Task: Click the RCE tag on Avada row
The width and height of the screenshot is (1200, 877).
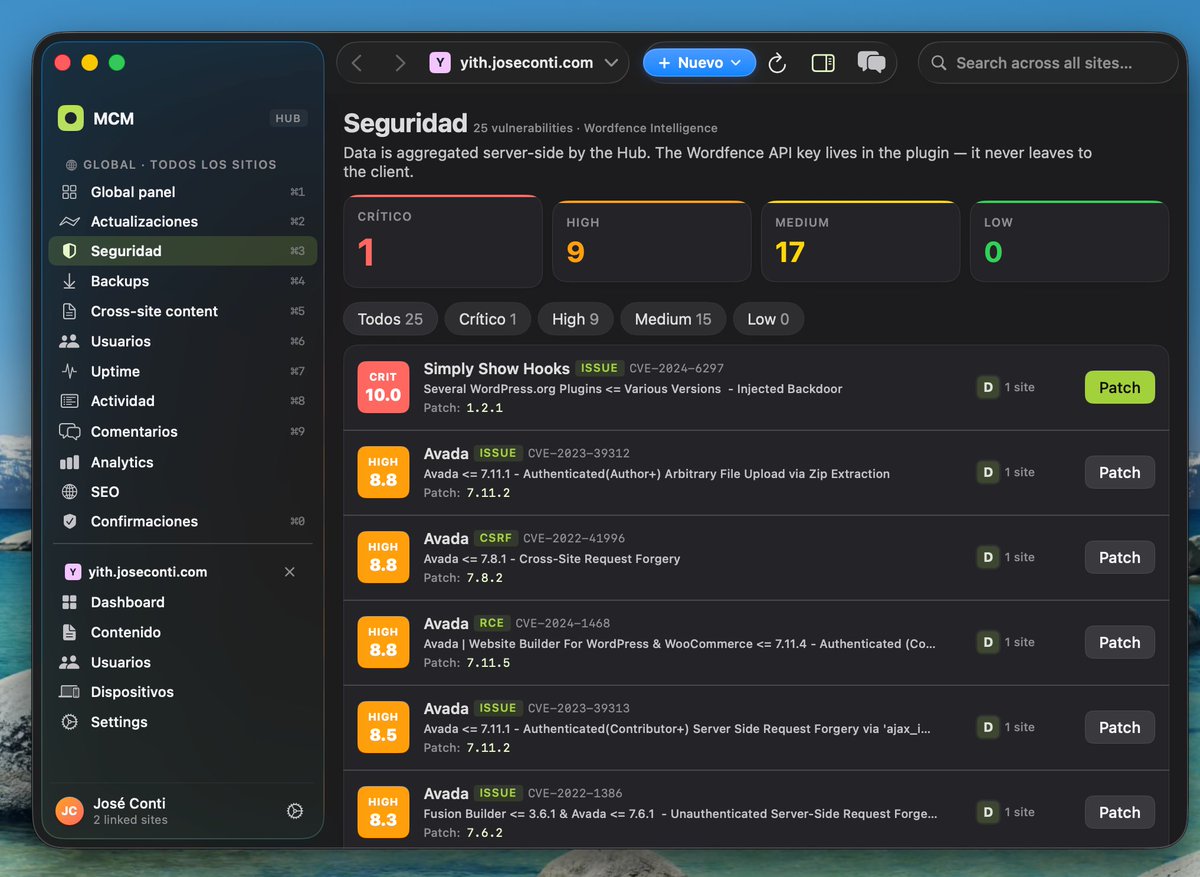Action: point(492,623)
